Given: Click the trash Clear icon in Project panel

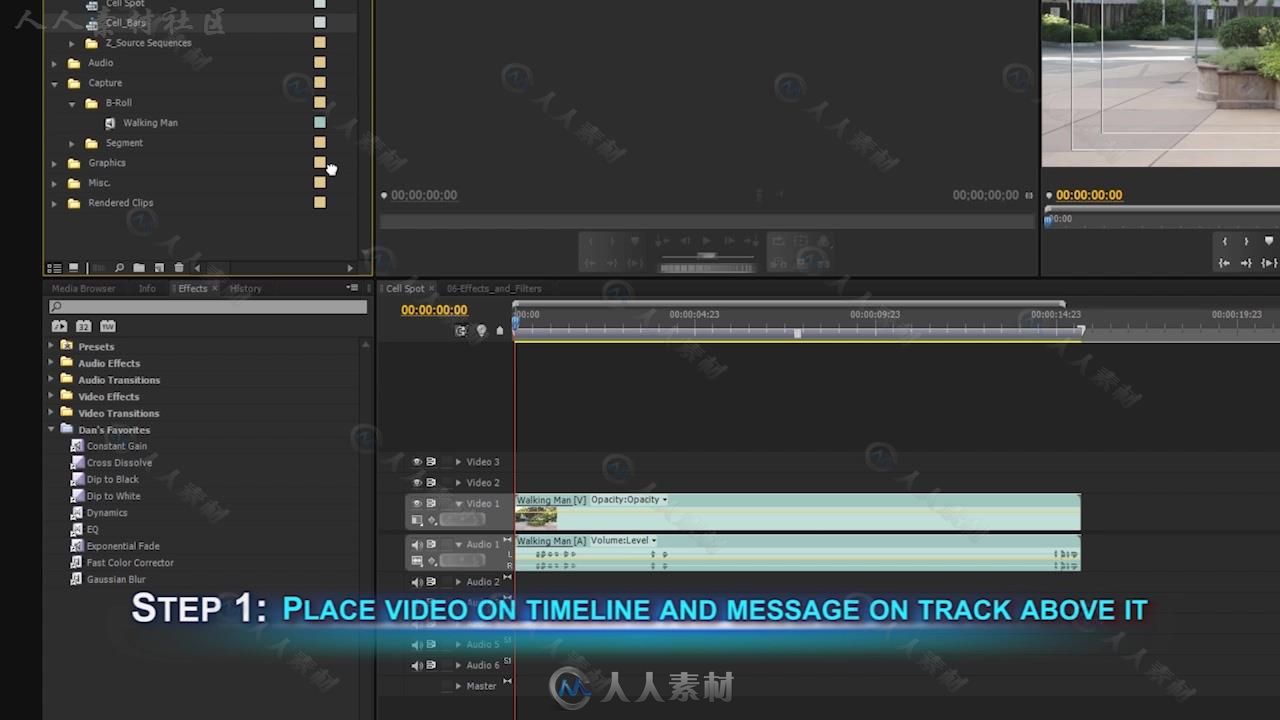Looking at the screenshot, I should (x=179, y=268).
